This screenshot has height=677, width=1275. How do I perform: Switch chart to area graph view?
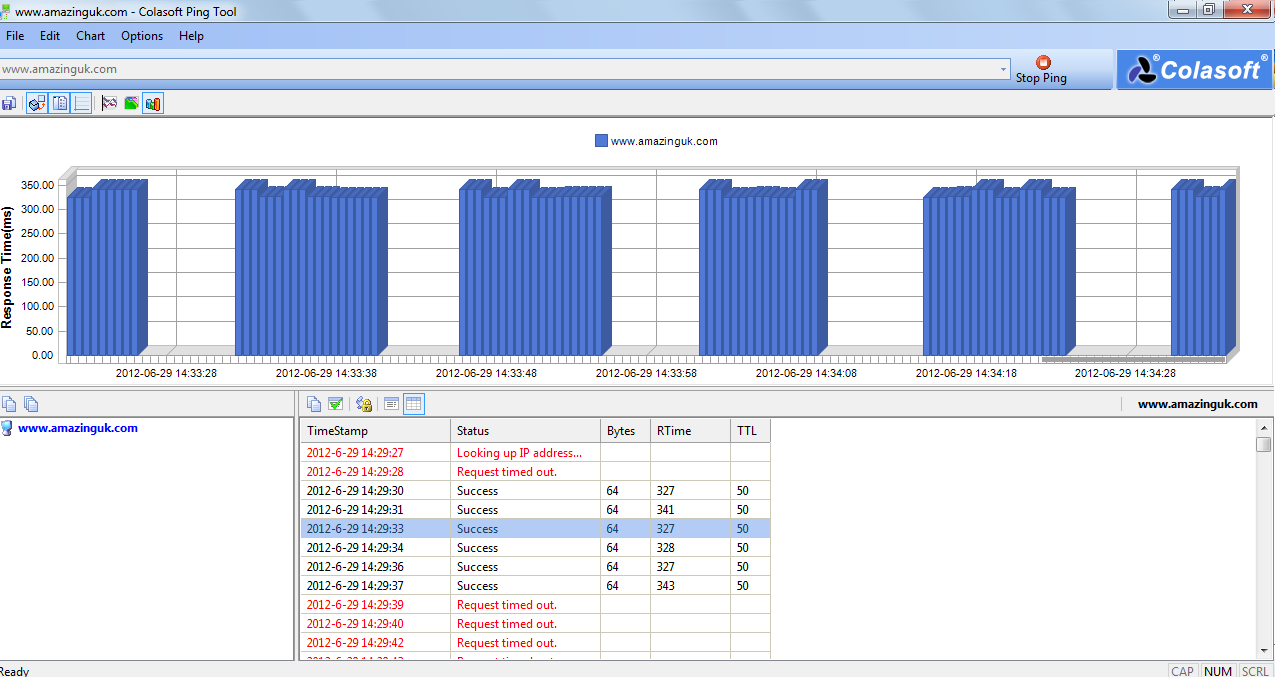131,103
